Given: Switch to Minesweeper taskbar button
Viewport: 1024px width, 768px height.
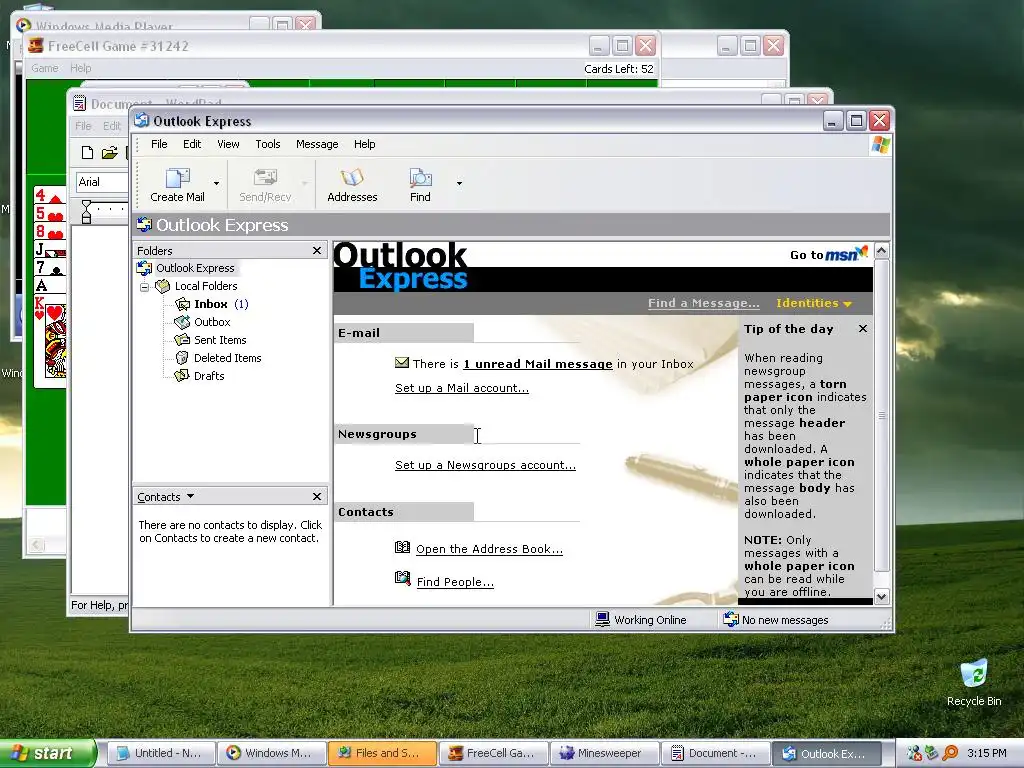Looking at the screenshot, I should [x=604, y=753].
